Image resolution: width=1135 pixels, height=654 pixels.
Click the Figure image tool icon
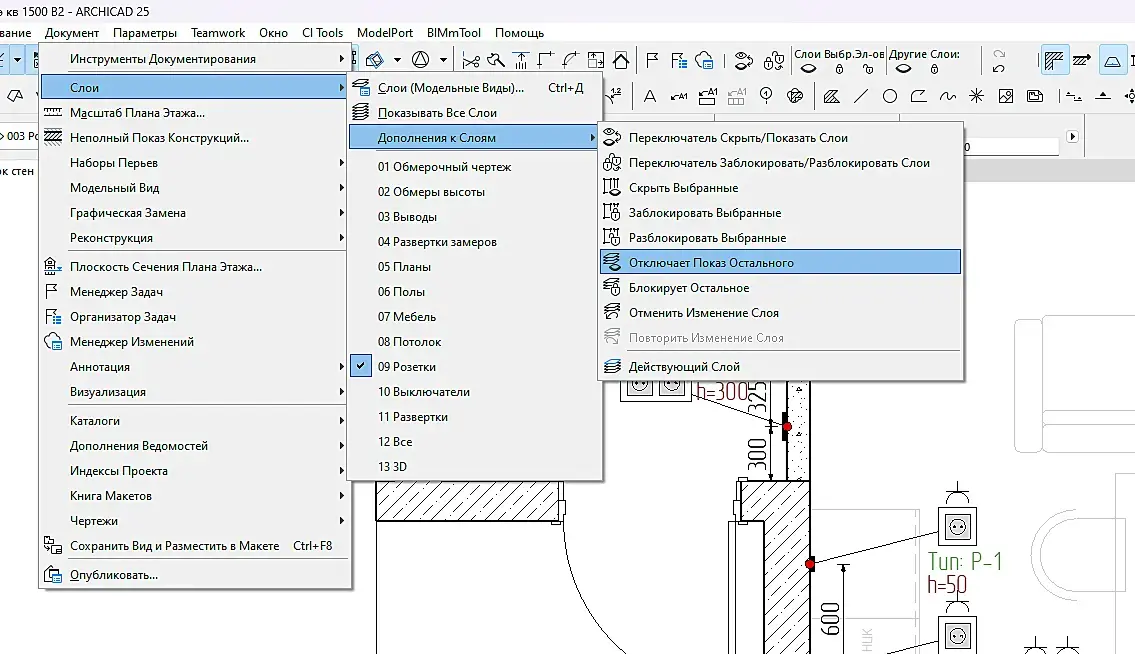click(x=1006, y=97)
